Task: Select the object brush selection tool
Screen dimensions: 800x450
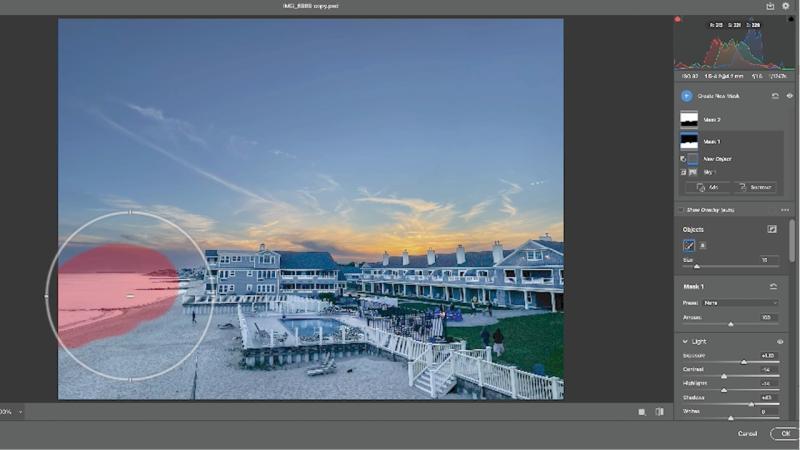Action: click(x=689, y=244)
